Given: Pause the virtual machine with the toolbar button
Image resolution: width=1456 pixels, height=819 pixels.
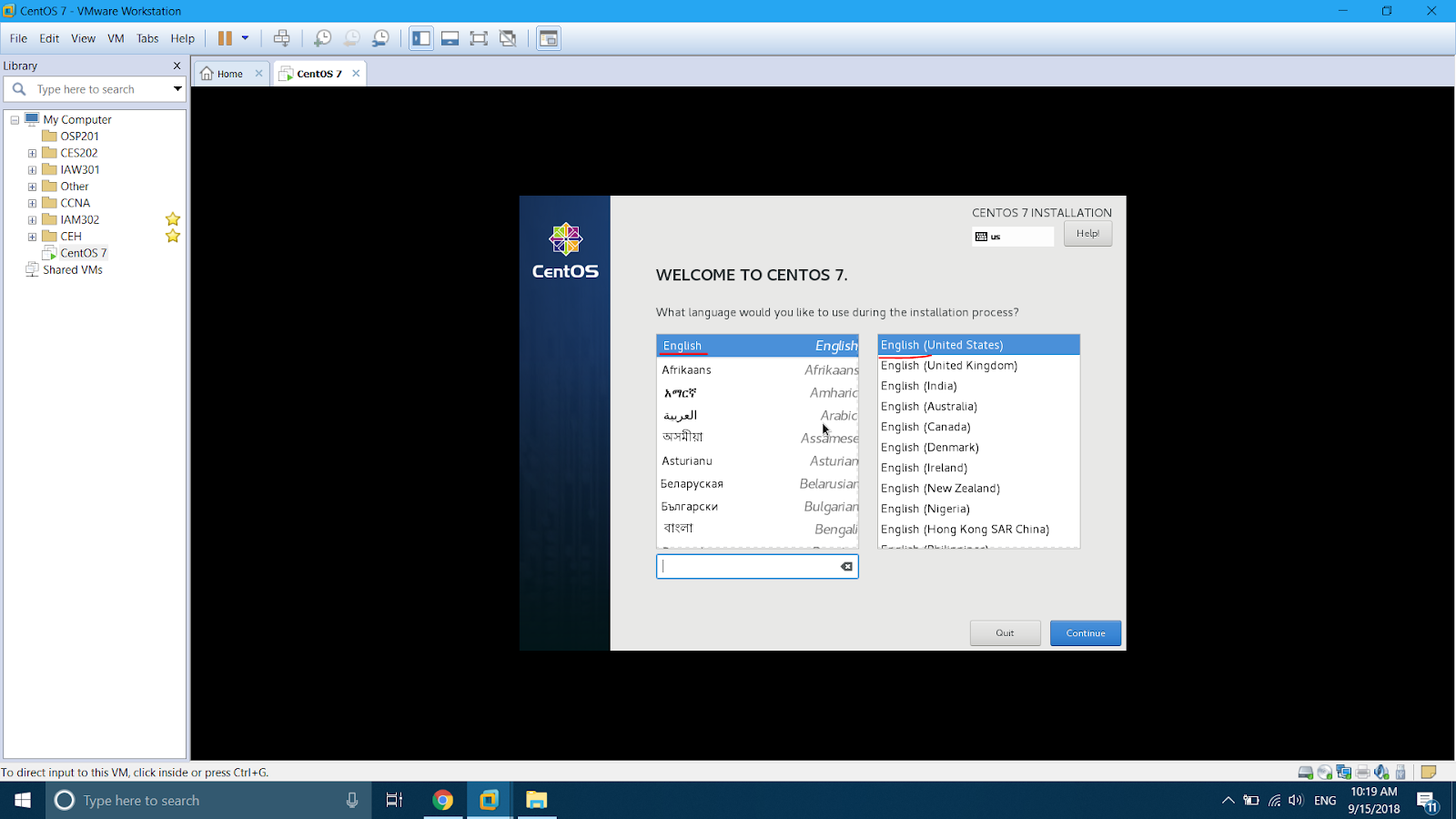Looking at the screenshot, I should (x=225, y=38).
